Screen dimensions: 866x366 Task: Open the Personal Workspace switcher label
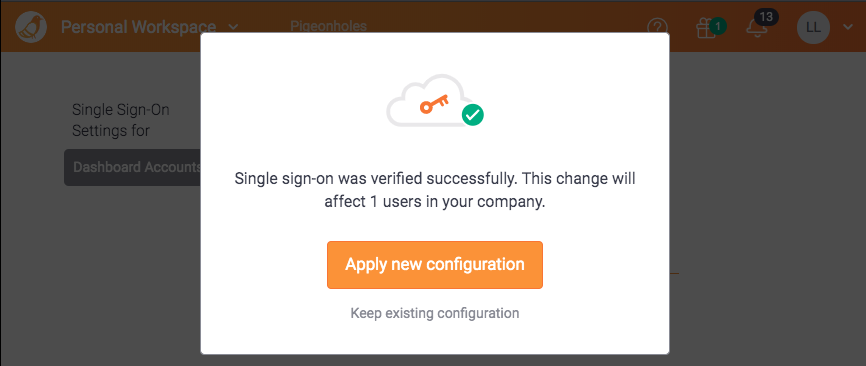[x=138, y=27]
